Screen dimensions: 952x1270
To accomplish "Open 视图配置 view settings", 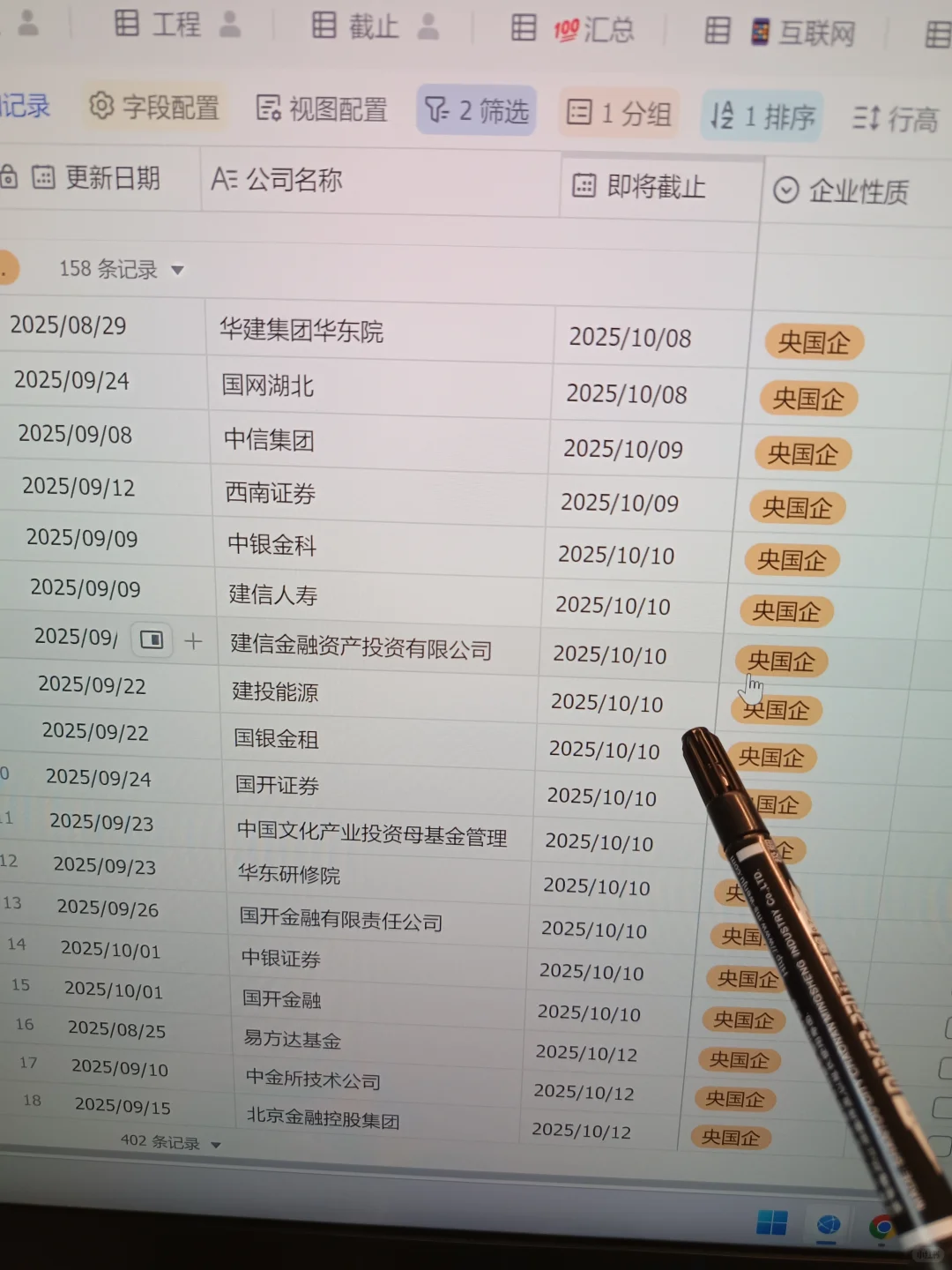I will 322,109.
